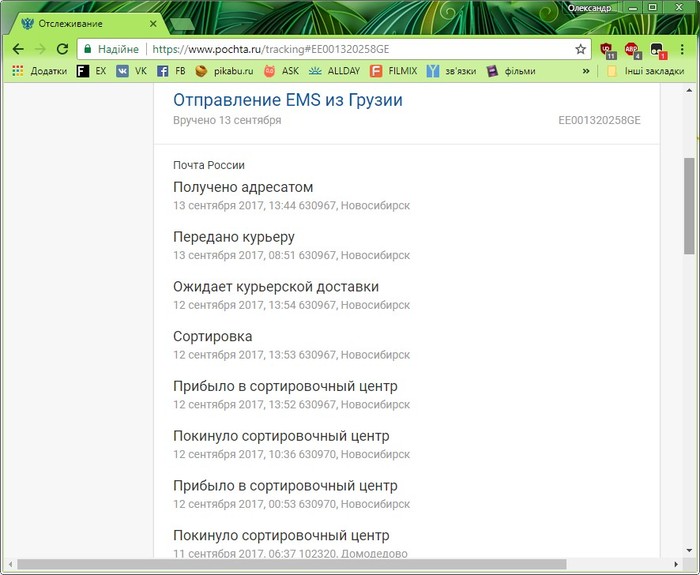Screen dimensions: 700x575
Task: Open the фільми bookmark folder
Action: coord(510,71)
